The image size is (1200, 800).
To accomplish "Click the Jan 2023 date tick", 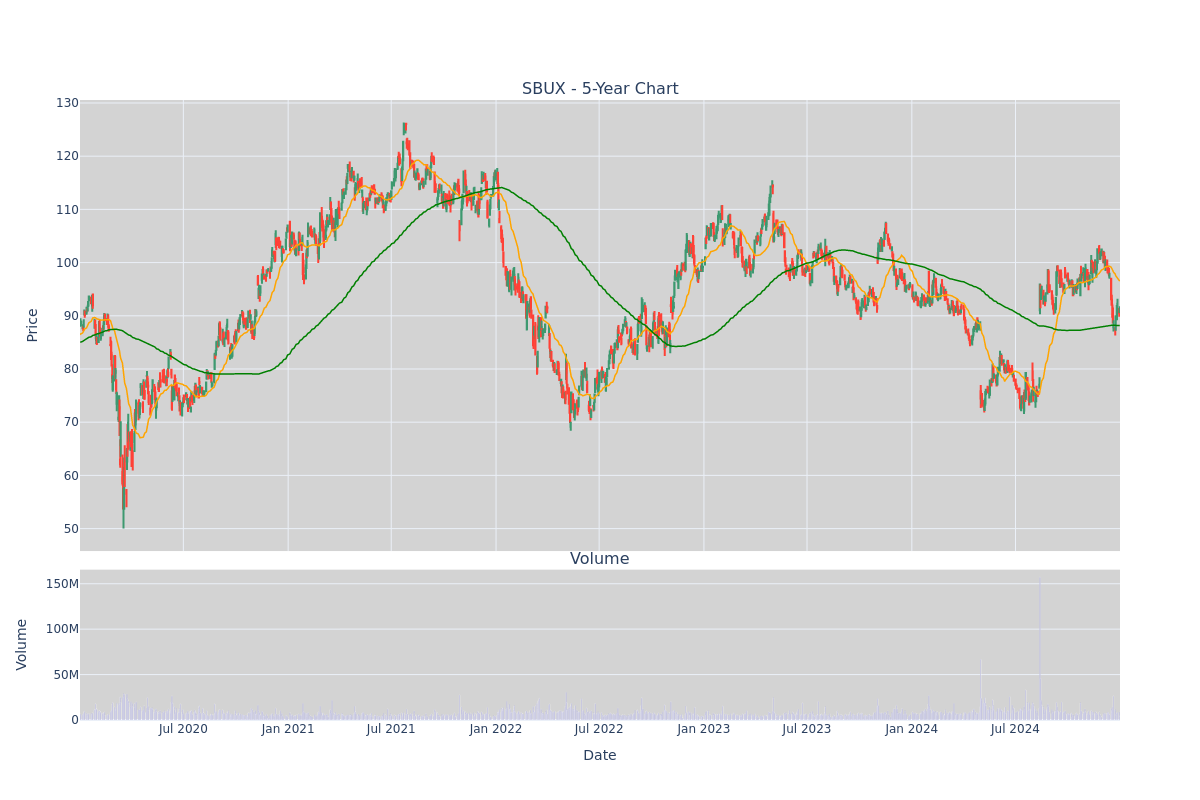I will coord(704,729).
